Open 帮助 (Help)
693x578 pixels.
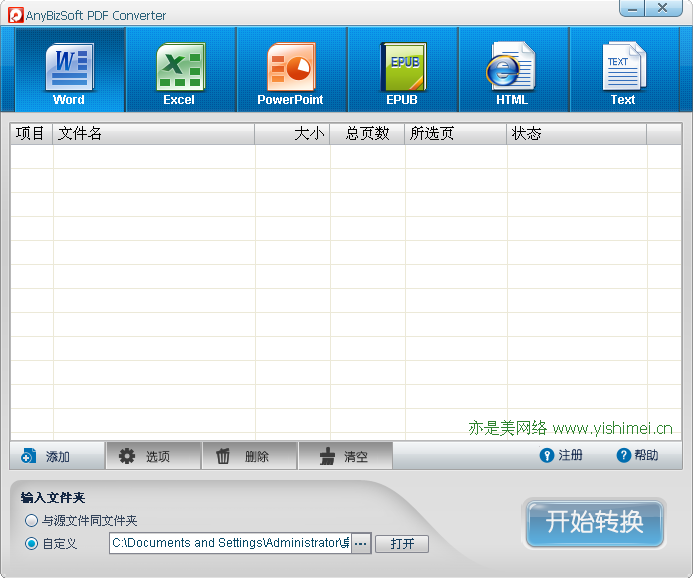[x=637, y=455]
